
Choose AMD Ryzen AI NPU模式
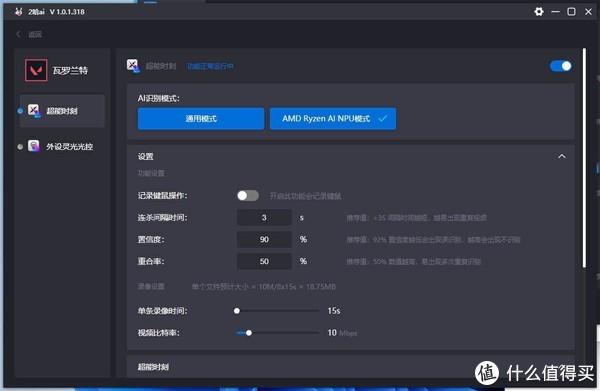tap(333, 119)
